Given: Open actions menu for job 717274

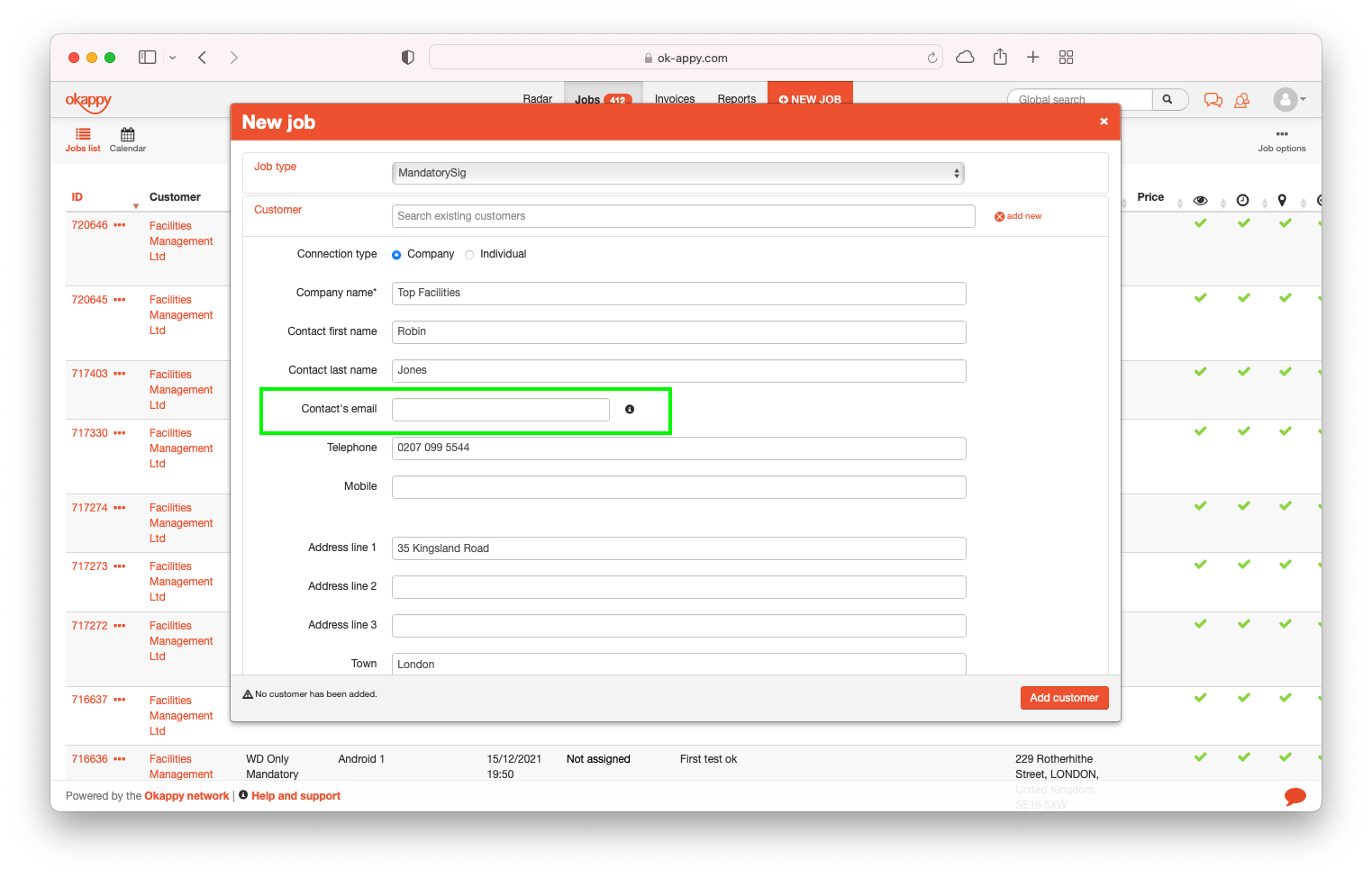Looking at the screenshot, I should 120,508.
